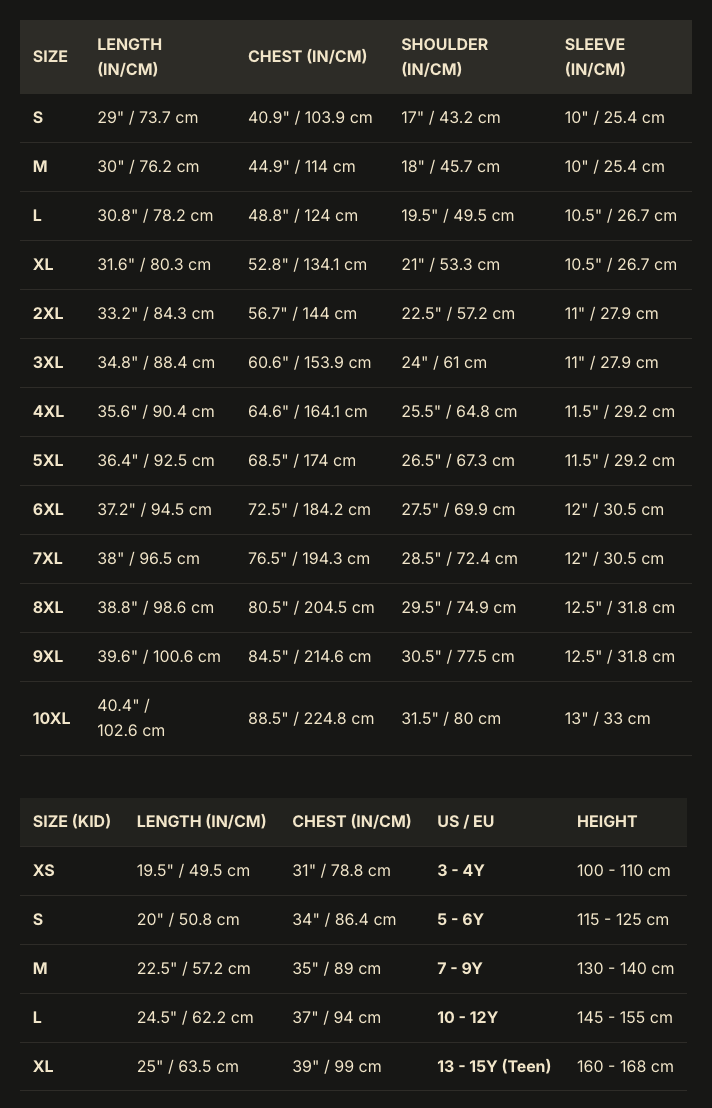Click the HEIGHT column header
Viewport: 712px width, 1108px height.
(607, 821)
